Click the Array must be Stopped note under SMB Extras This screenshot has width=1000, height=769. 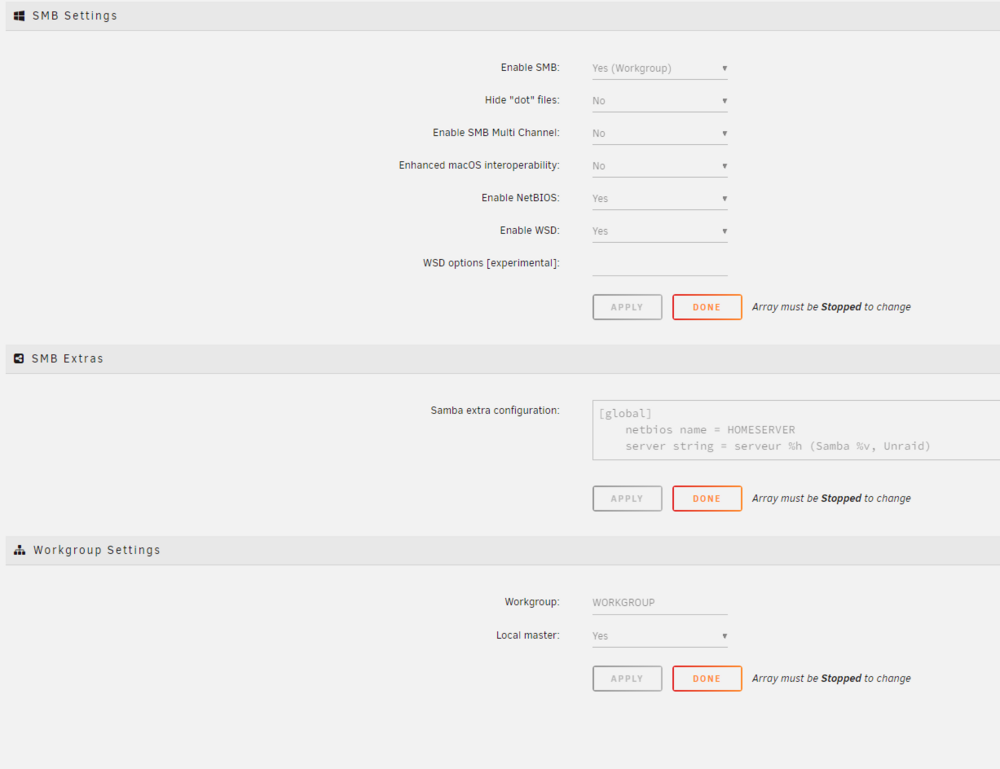(x=831, y=498)
